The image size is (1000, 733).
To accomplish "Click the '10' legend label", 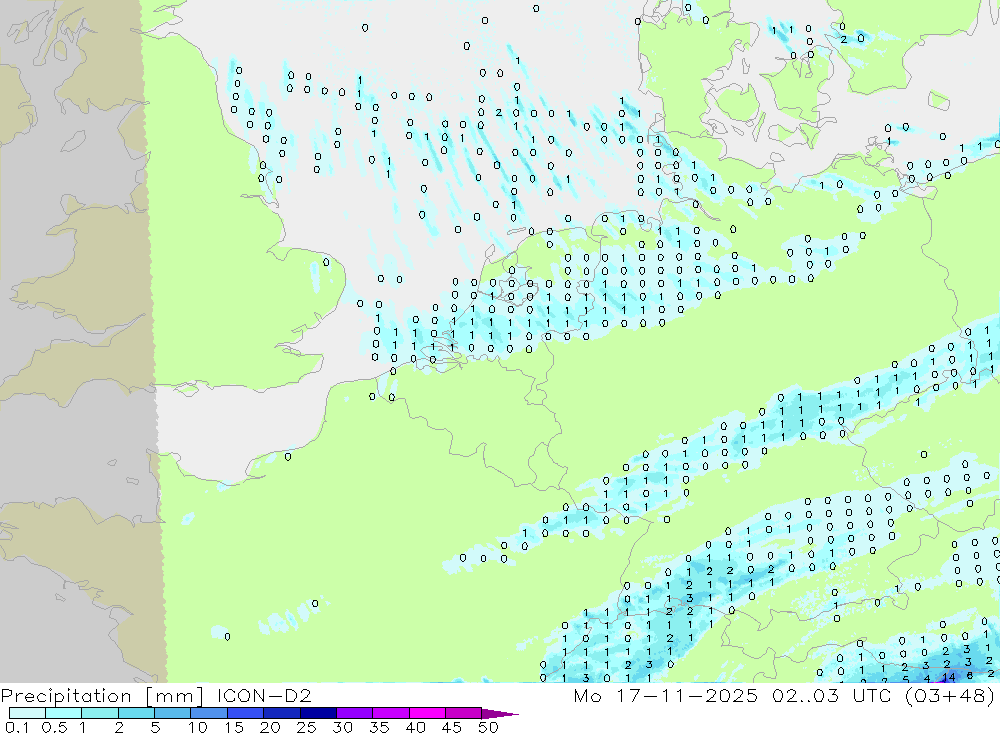I will [198, 727].
